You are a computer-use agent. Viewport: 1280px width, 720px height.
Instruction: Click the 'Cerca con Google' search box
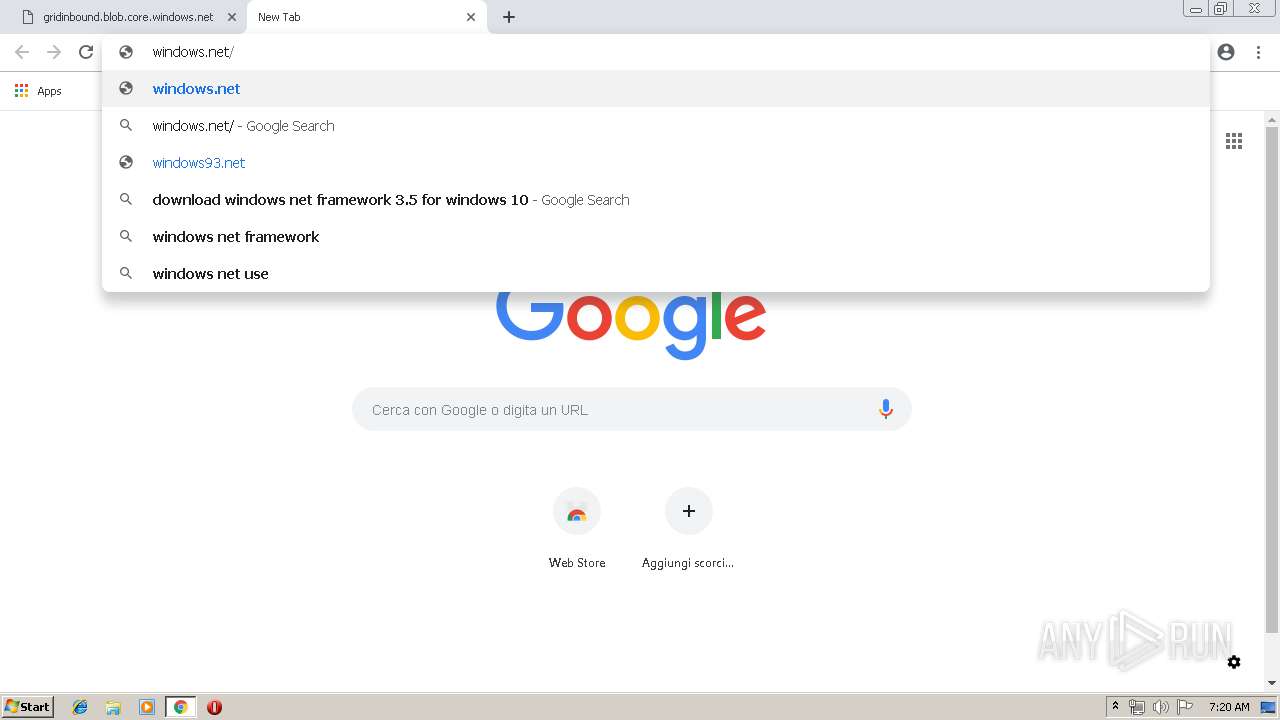631,409
